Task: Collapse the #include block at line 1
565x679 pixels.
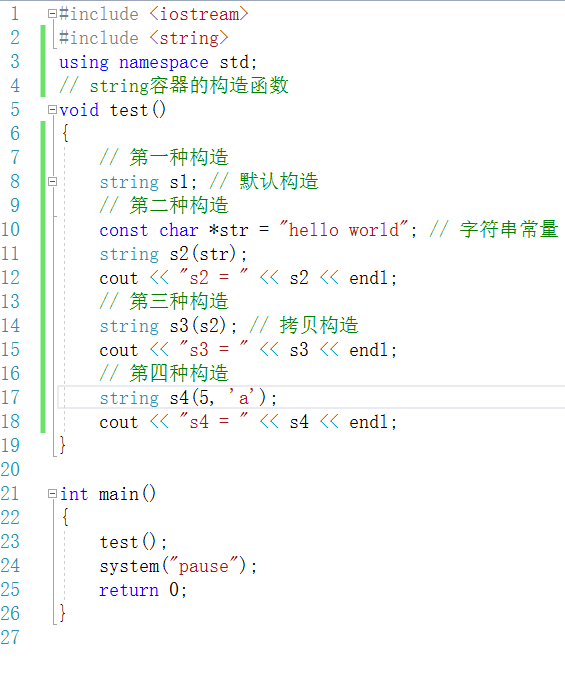Action: click(52, 14)
